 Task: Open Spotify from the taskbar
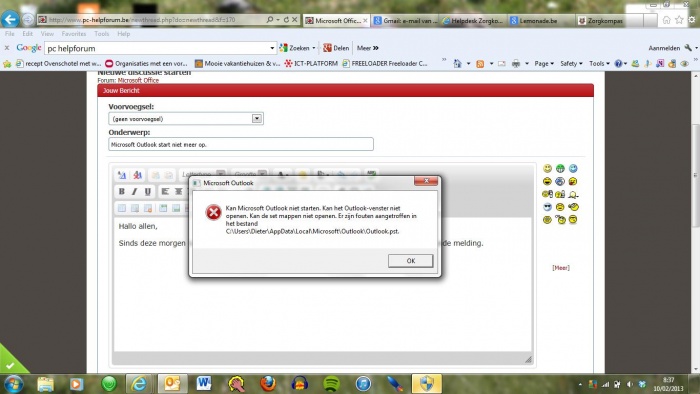click(331, 384)
